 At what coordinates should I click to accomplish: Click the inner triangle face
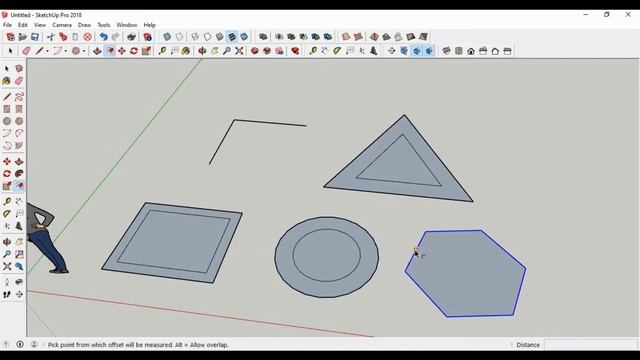(401, 165)
